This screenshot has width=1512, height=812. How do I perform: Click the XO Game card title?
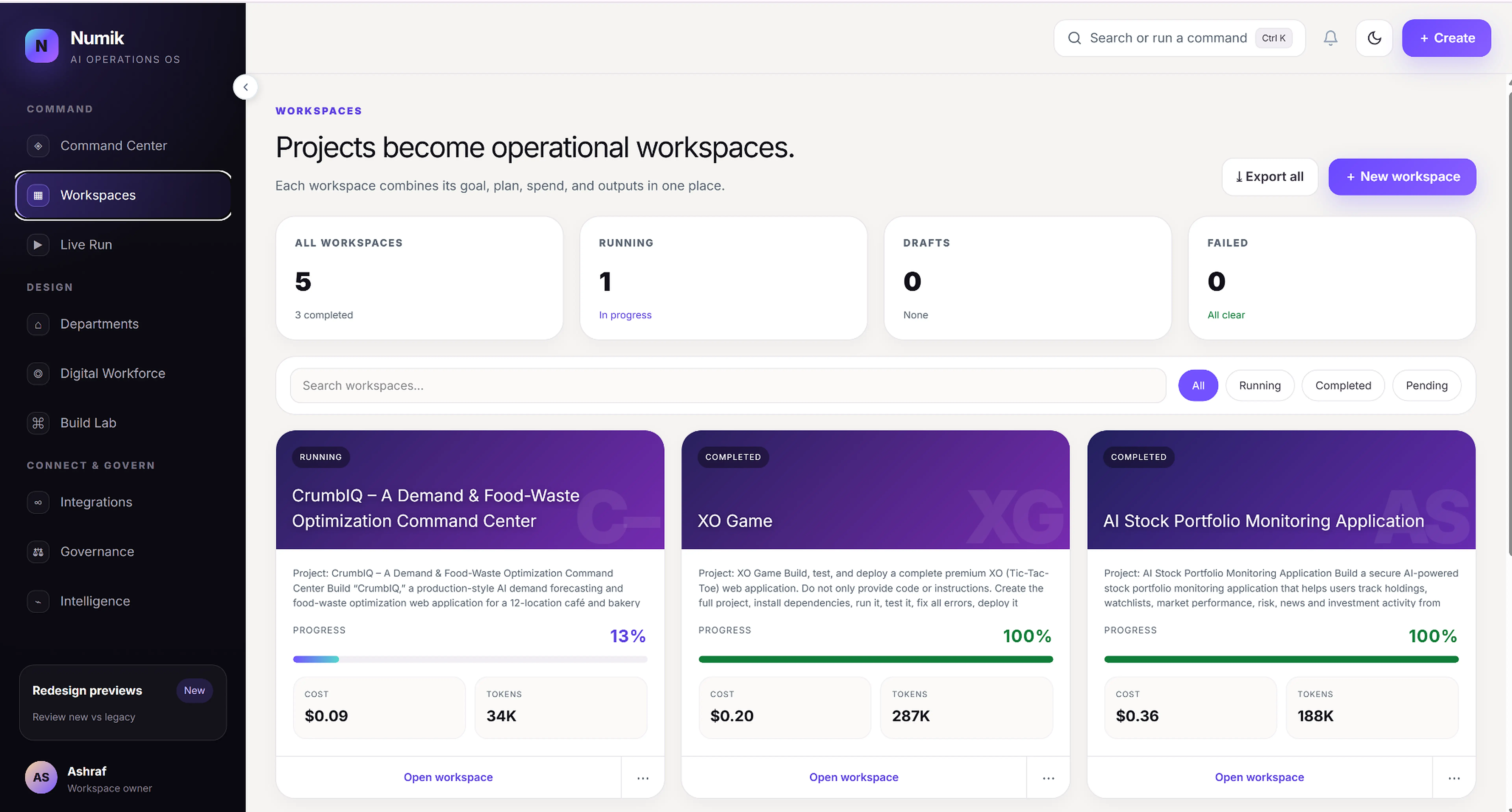click(x=735, y=521)
